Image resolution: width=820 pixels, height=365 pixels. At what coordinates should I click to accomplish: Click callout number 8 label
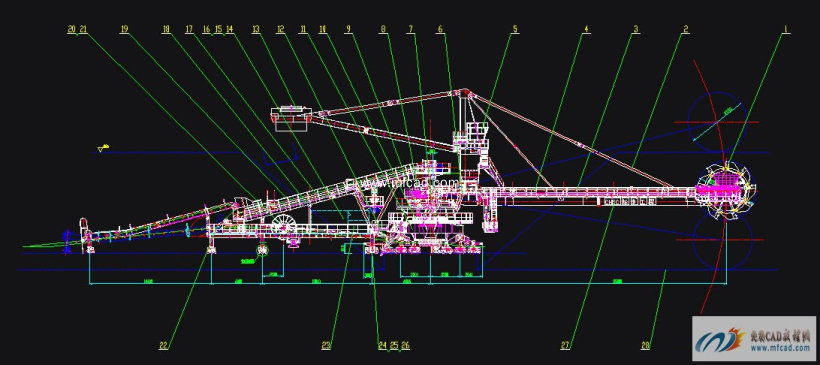[384, 30]
